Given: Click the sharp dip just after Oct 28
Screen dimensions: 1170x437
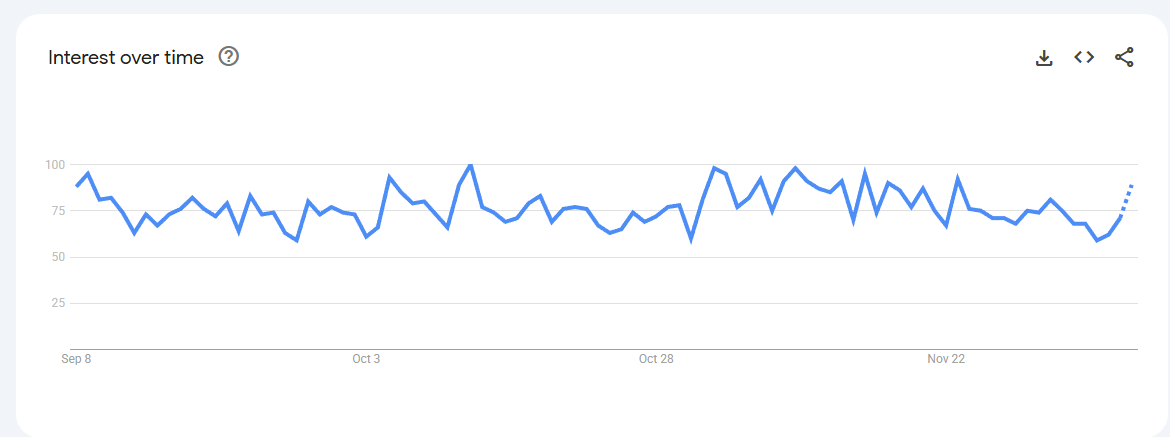Looking at the screenshot, I should tap(691, 239).
